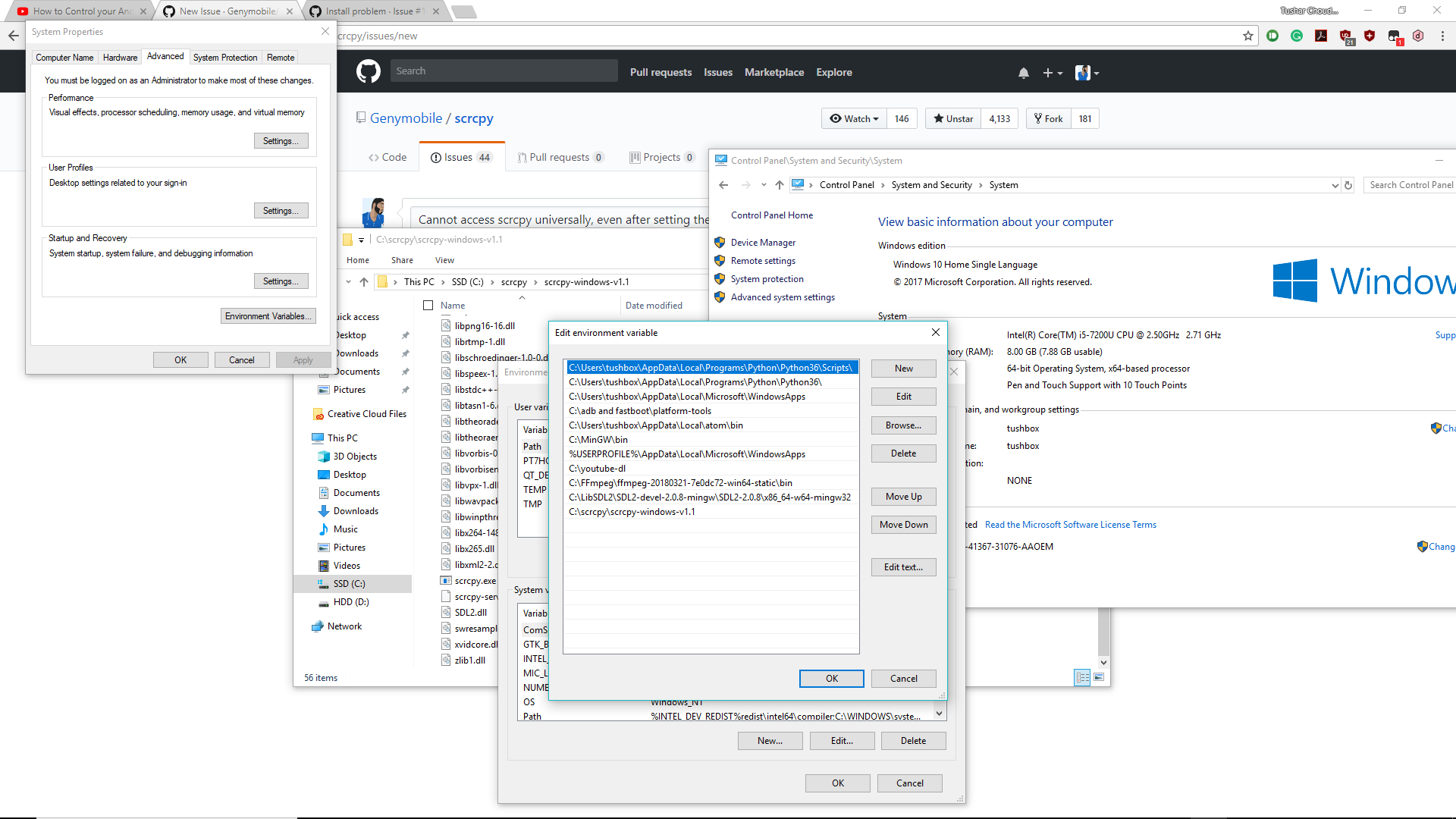This screenshot has width=1456, height=819.
Task: Go up one folder level in Explorer
Action: (364, 282)
